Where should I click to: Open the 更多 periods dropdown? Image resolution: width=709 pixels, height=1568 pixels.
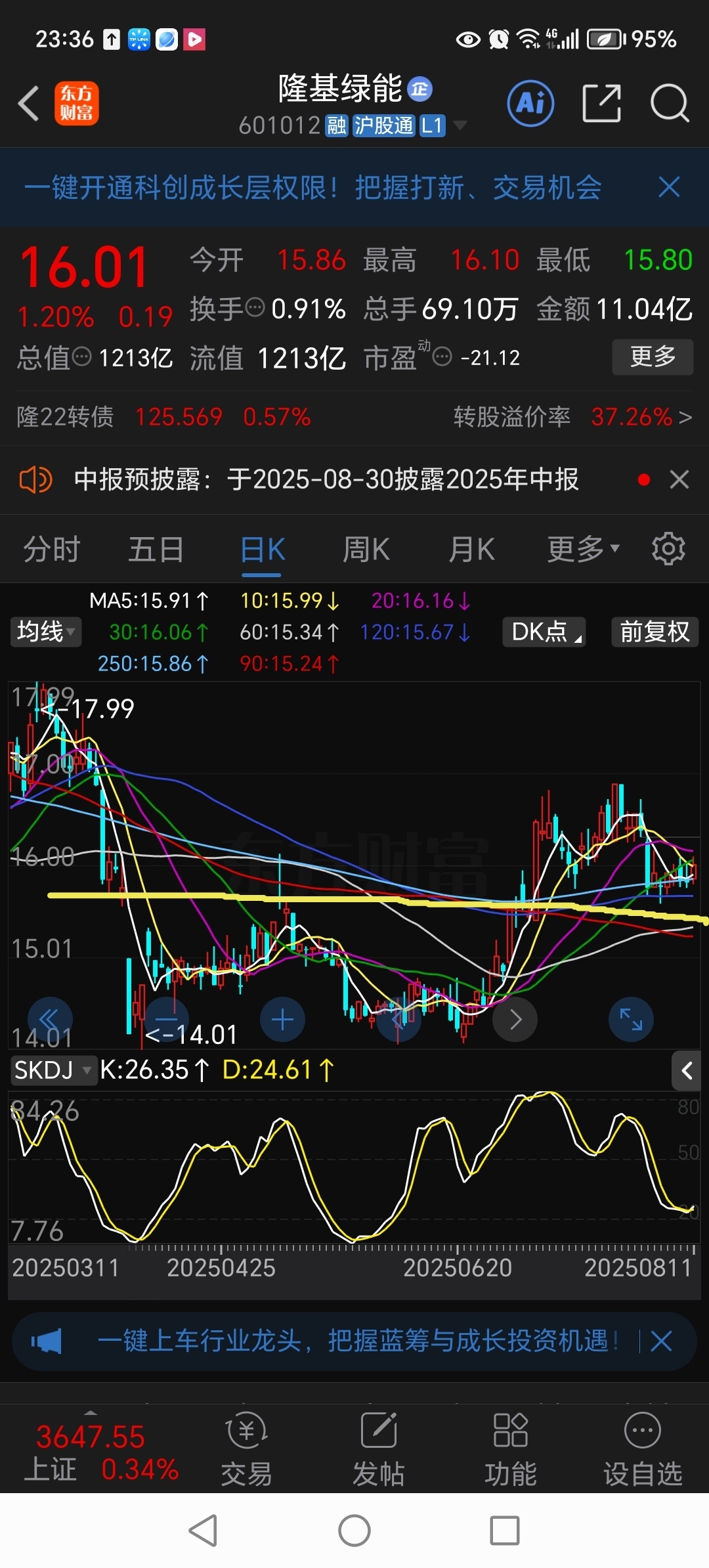click(583, 549)
